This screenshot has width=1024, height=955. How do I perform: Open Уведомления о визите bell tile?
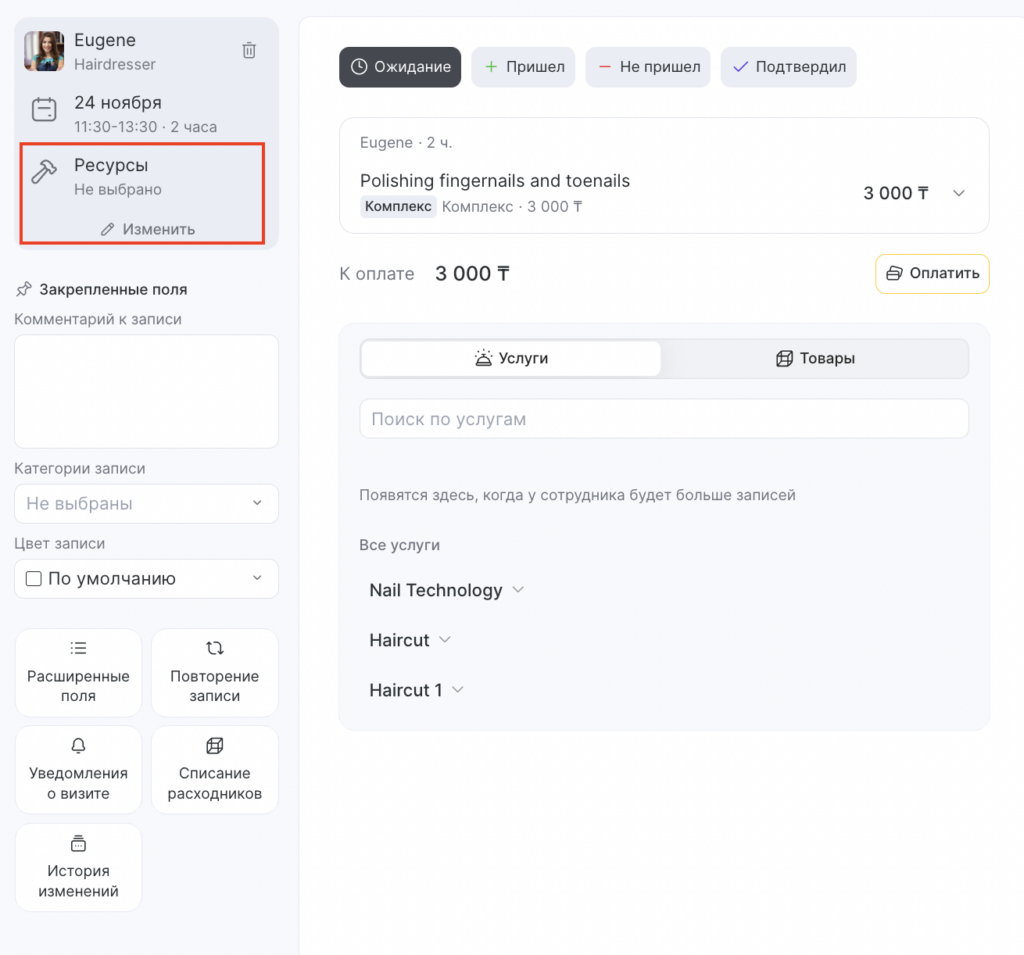point(78,769)
